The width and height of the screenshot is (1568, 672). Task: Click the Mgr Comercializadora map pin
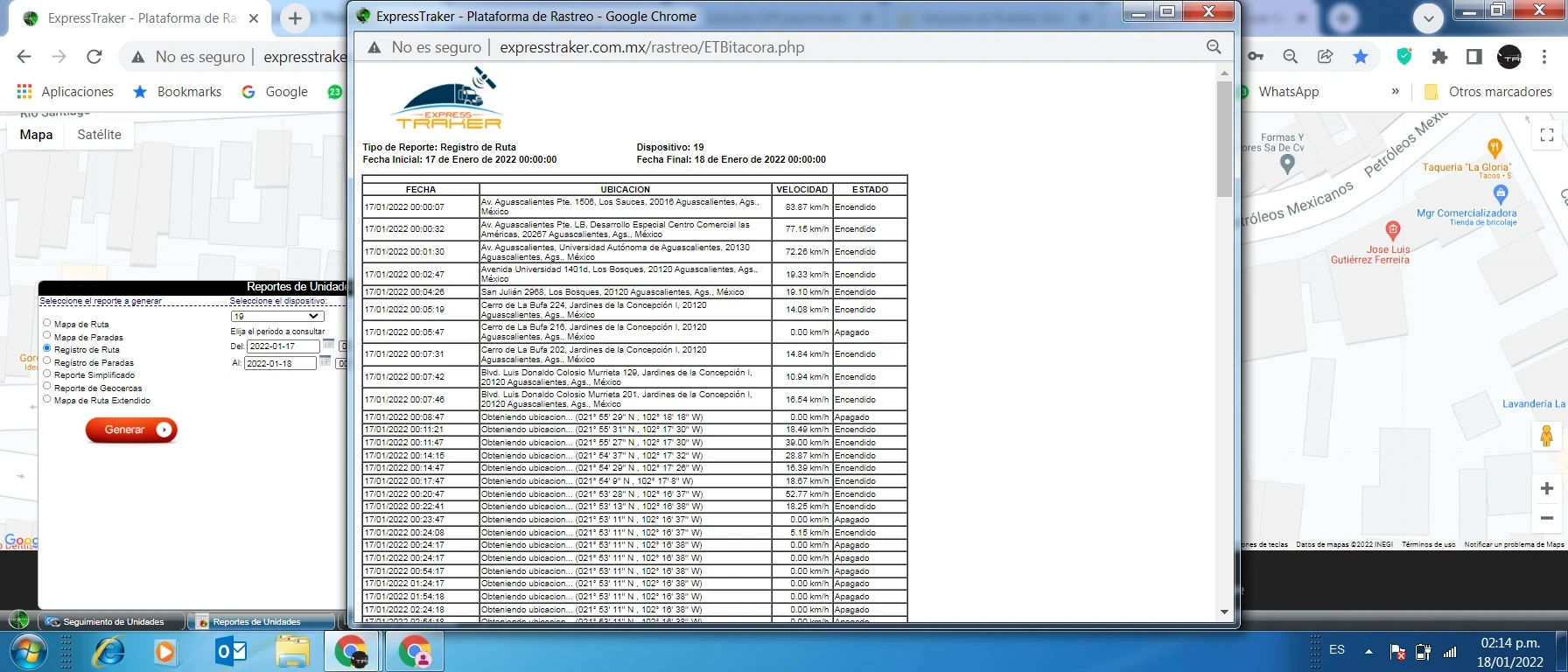(x=1501, y=193)
